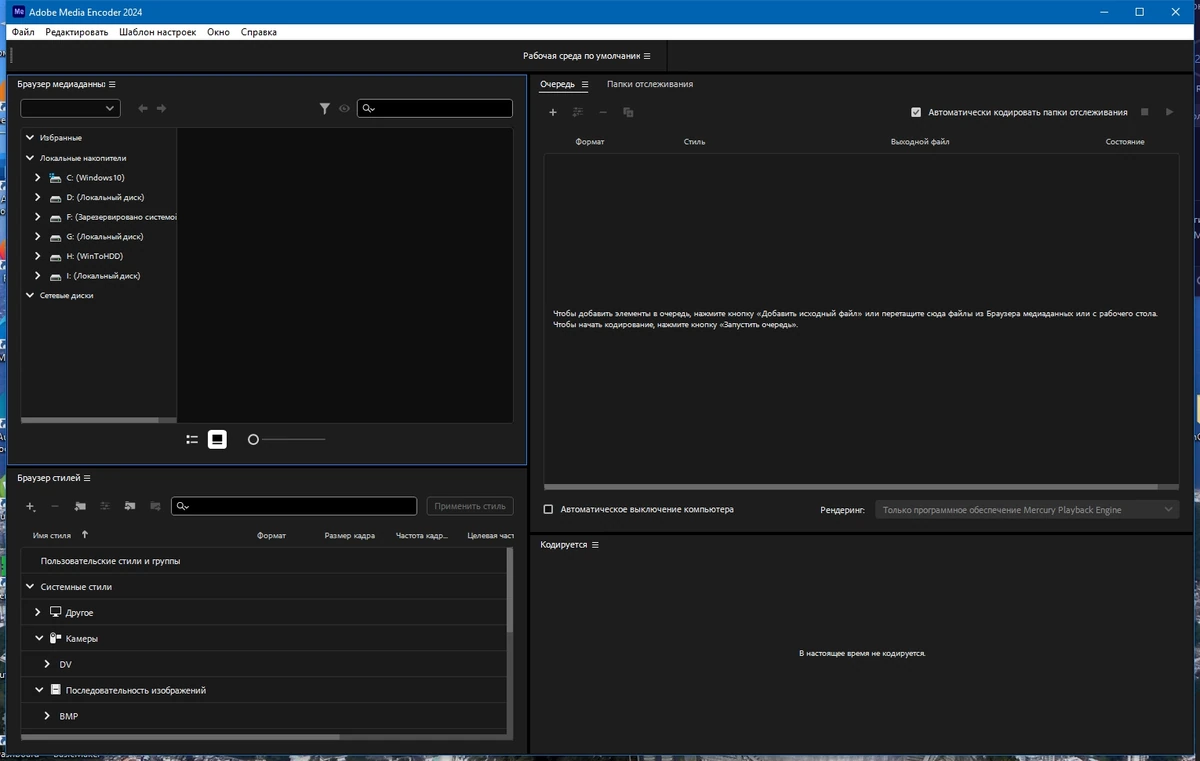Viewport: 1200px width, 761px height.
Task: Collapse the Камеры style group
Action: coord(38,638)
